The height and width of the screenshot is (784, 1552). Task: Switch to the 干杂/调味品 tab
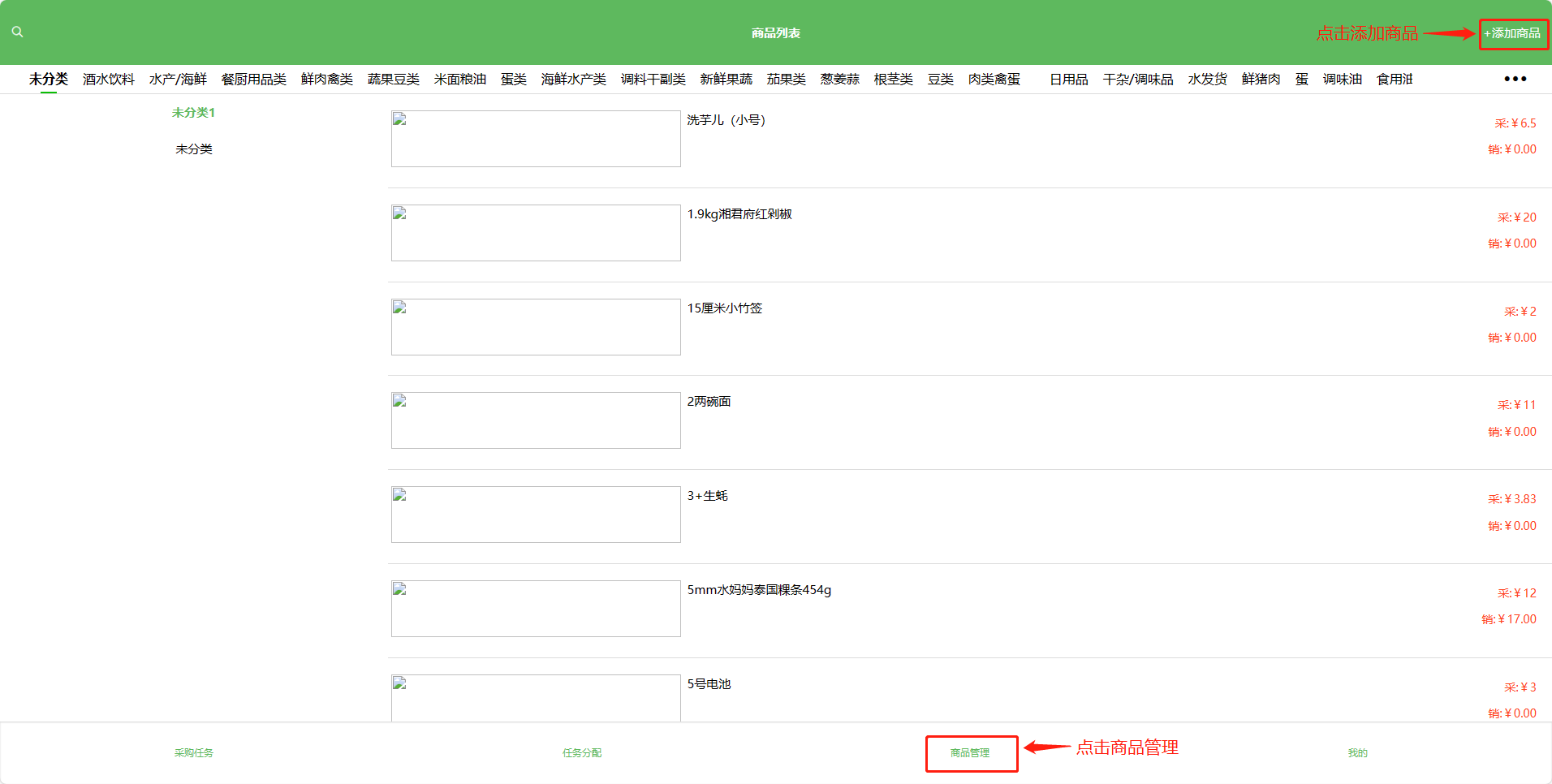pos(1137,79)
